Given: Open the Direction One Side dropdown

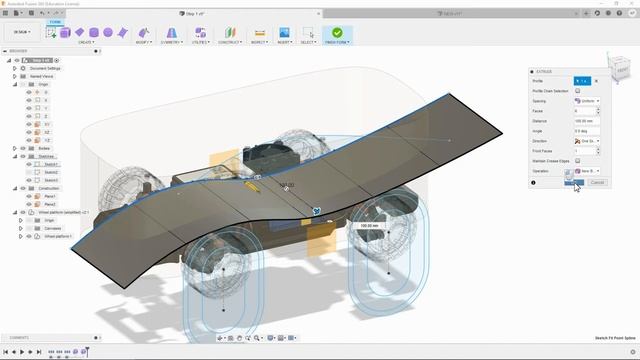Looking at the screenshot, I should pos(587,141).
